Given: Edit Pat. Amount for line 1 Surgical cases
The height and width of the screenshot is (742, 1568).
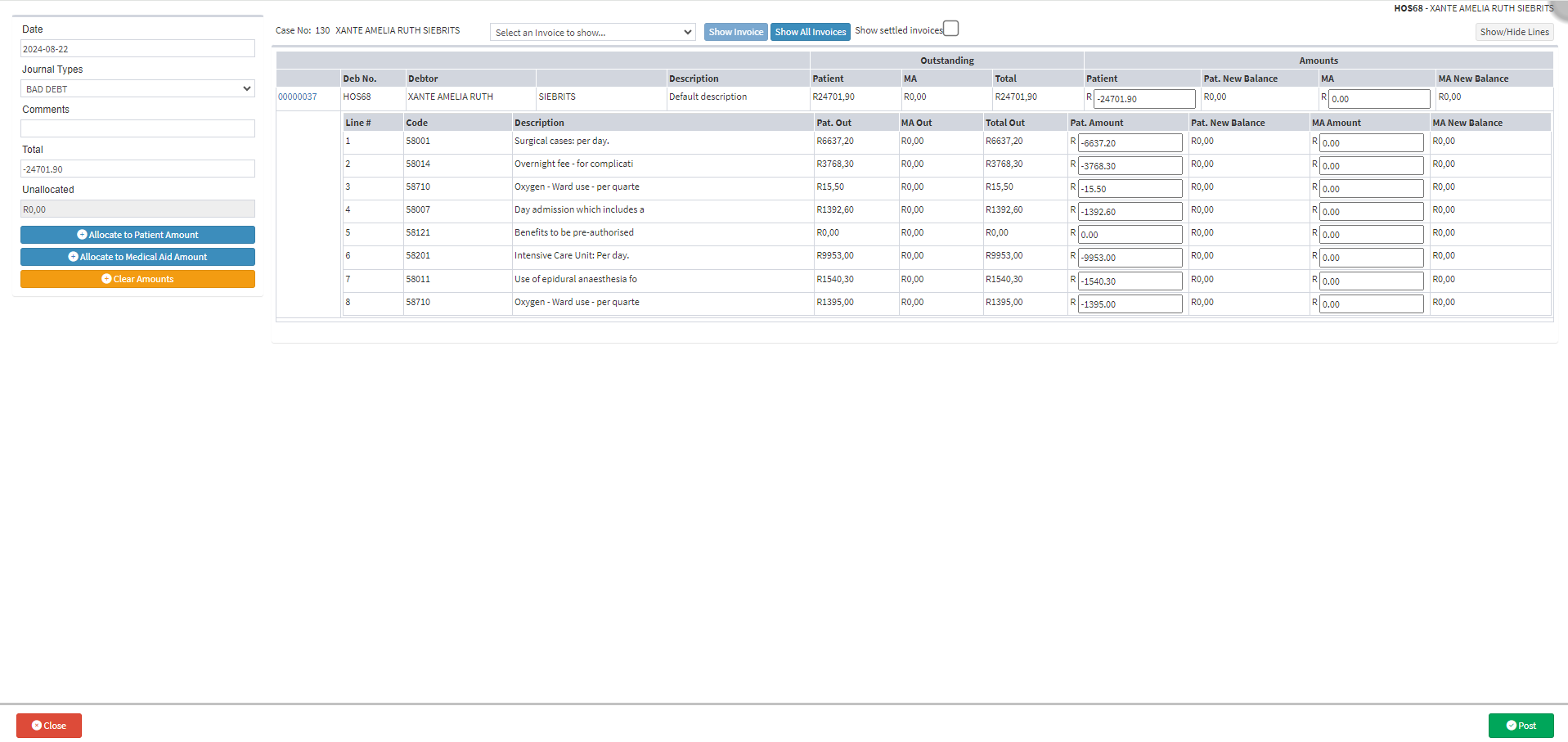Looking at the screenshot, I should point(1129,143).
